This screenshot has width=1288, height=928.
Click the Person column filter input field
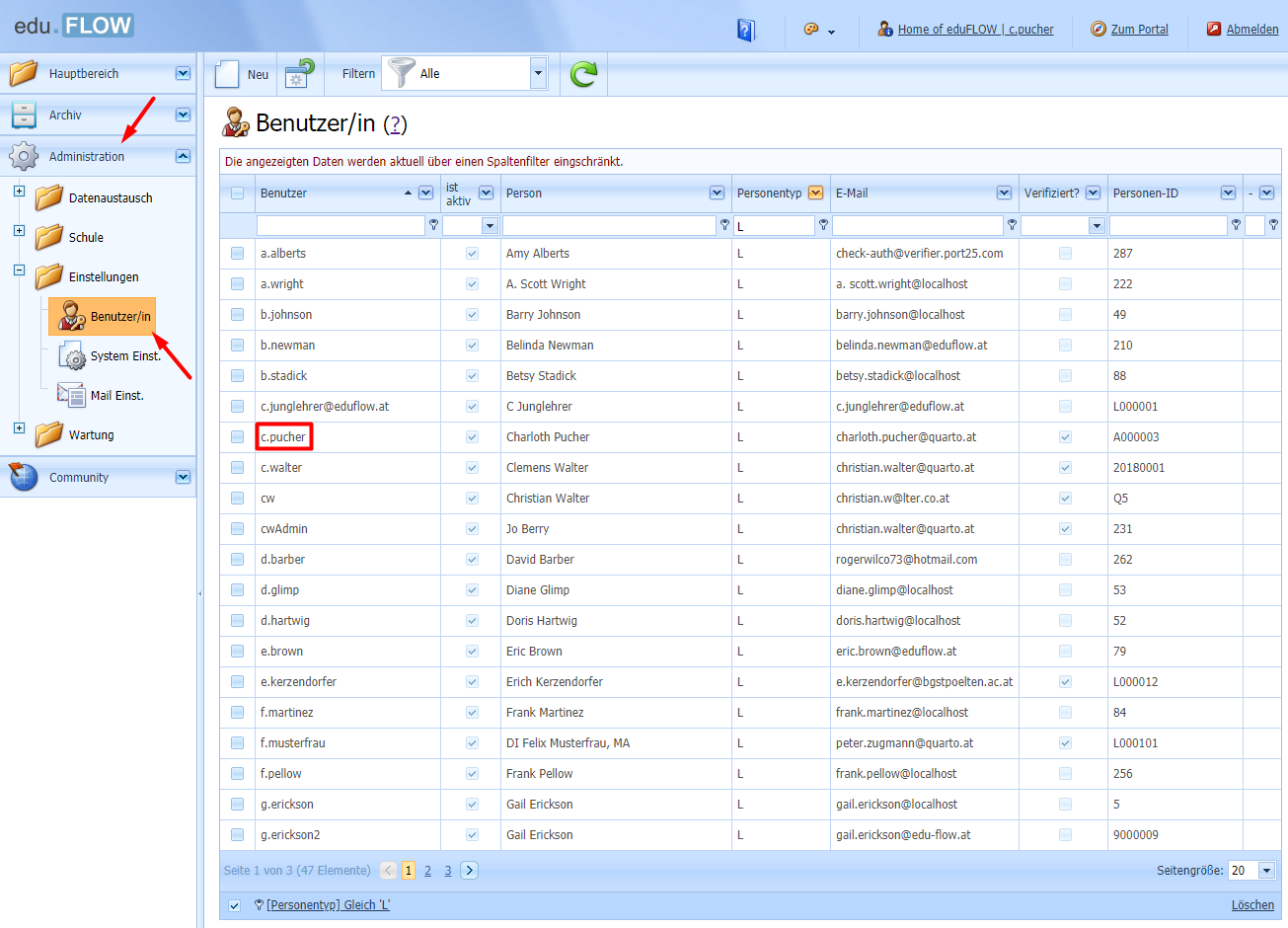(x=608, y=226)
